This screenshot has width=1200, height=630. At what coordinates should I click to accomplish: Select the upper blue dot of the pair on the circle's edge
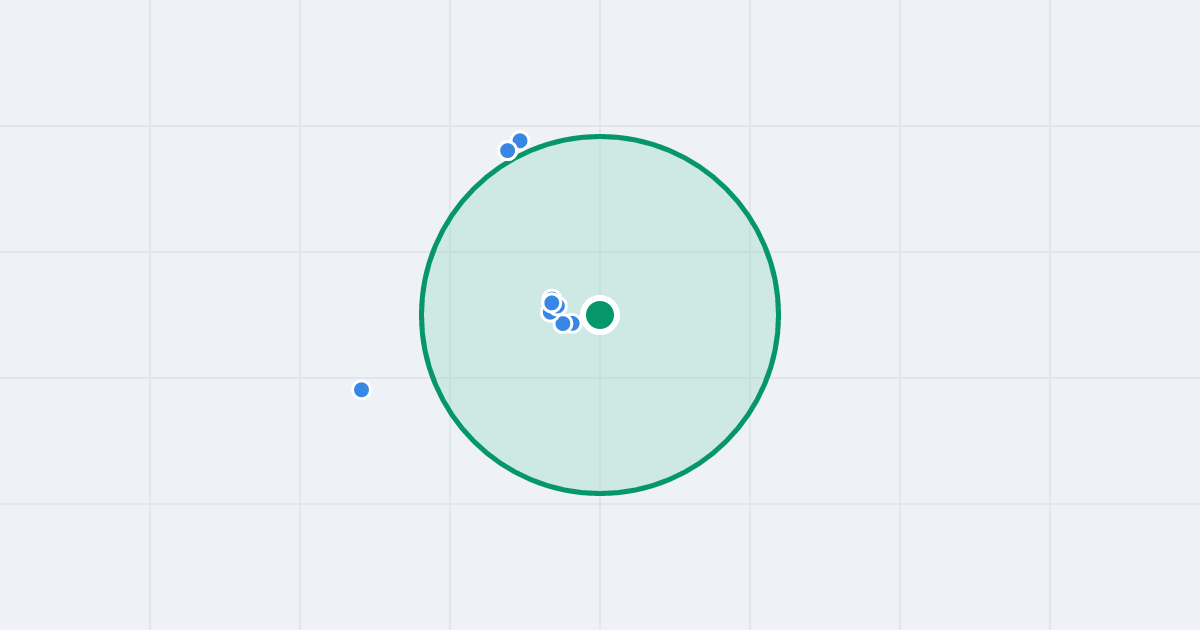520,141
